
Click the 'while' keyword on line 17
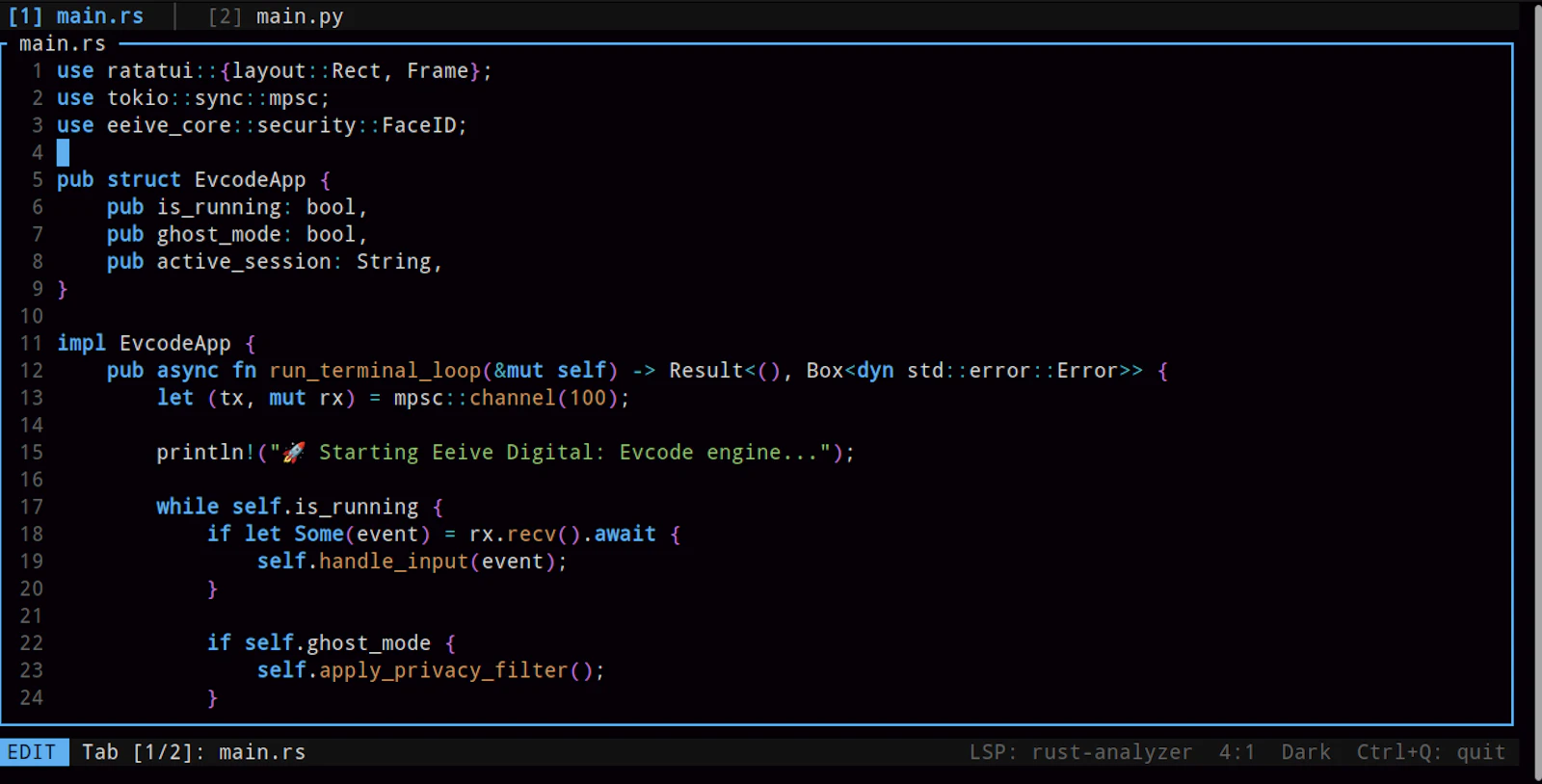tap(188, 507)
